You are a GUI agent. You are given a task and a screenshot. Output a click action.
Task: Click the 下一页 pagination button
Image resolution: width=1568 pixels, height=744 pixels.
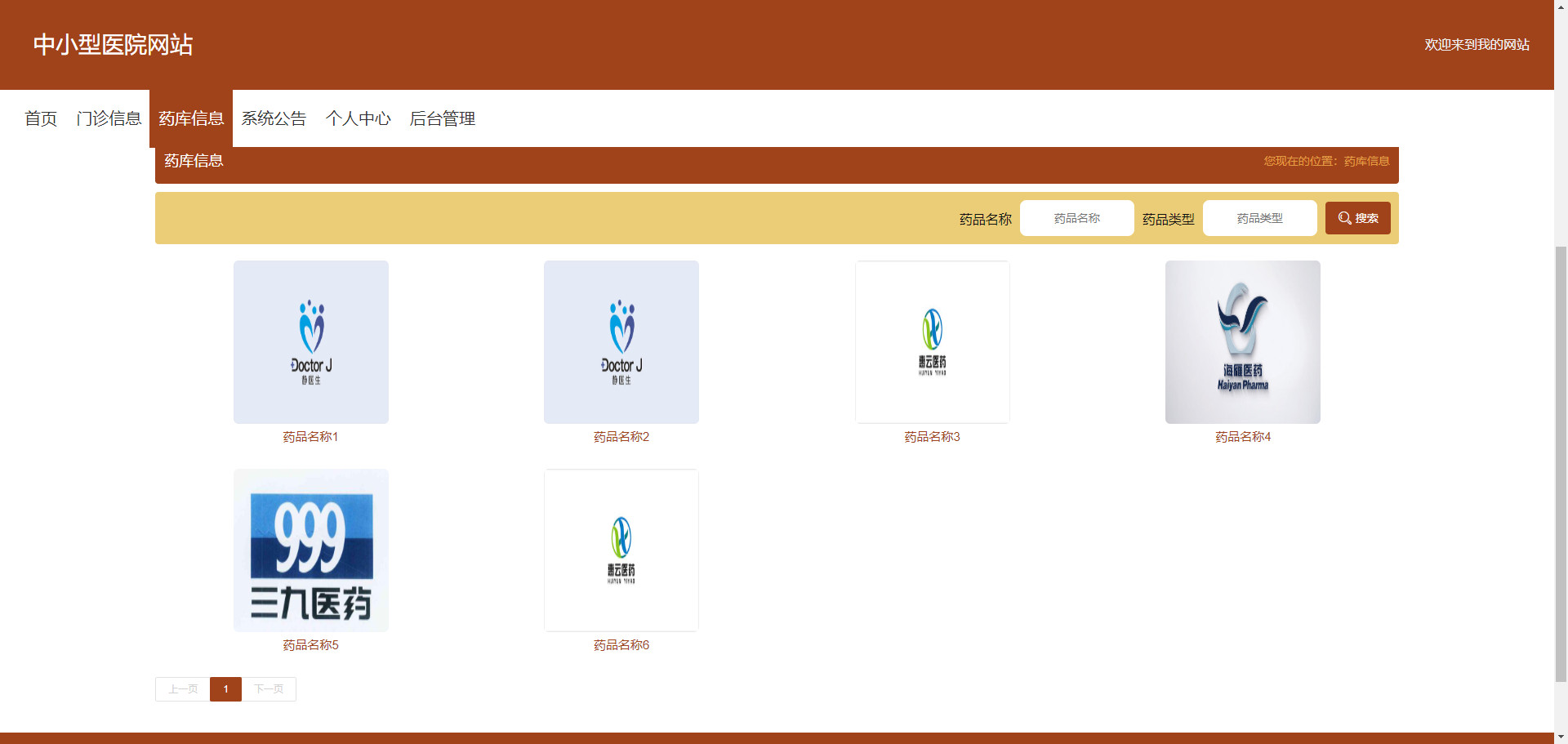269,689
